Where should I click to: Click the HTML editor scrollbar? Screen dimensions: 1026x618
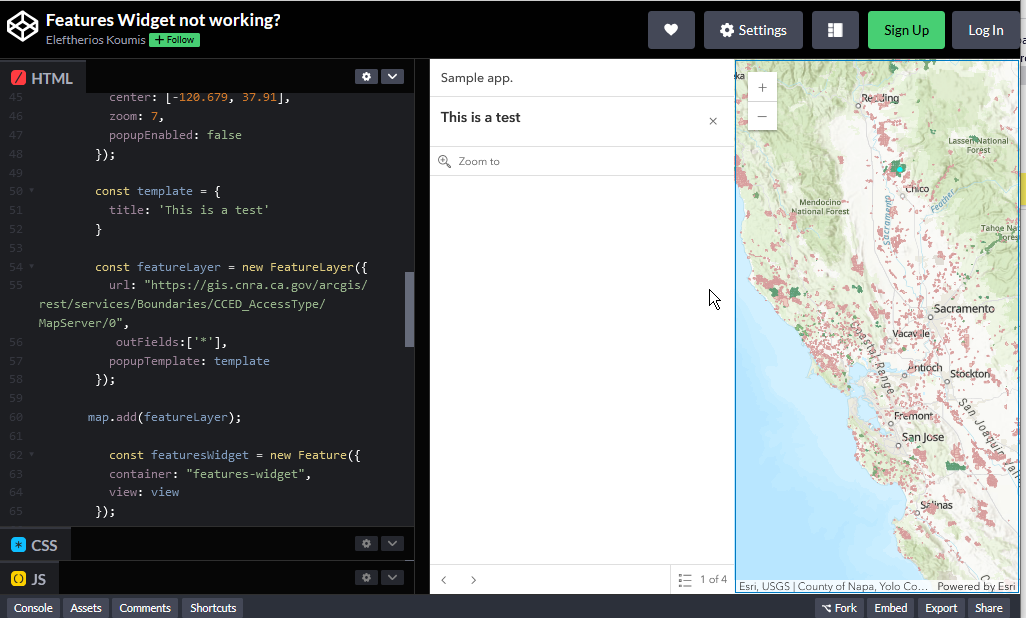point(408,310)
